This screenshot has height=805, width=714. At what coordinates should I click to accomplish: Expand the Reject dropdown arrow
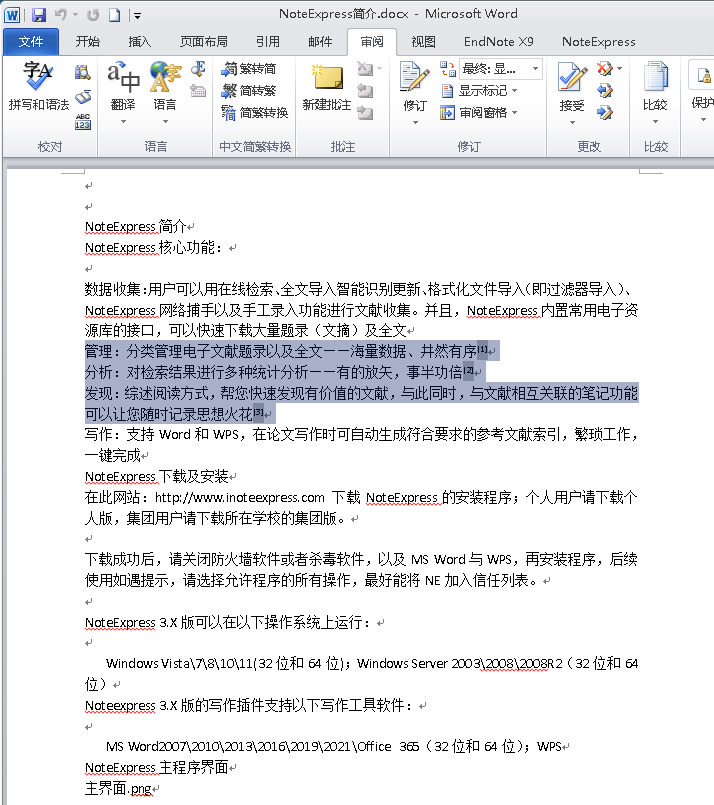pos(620,68)
